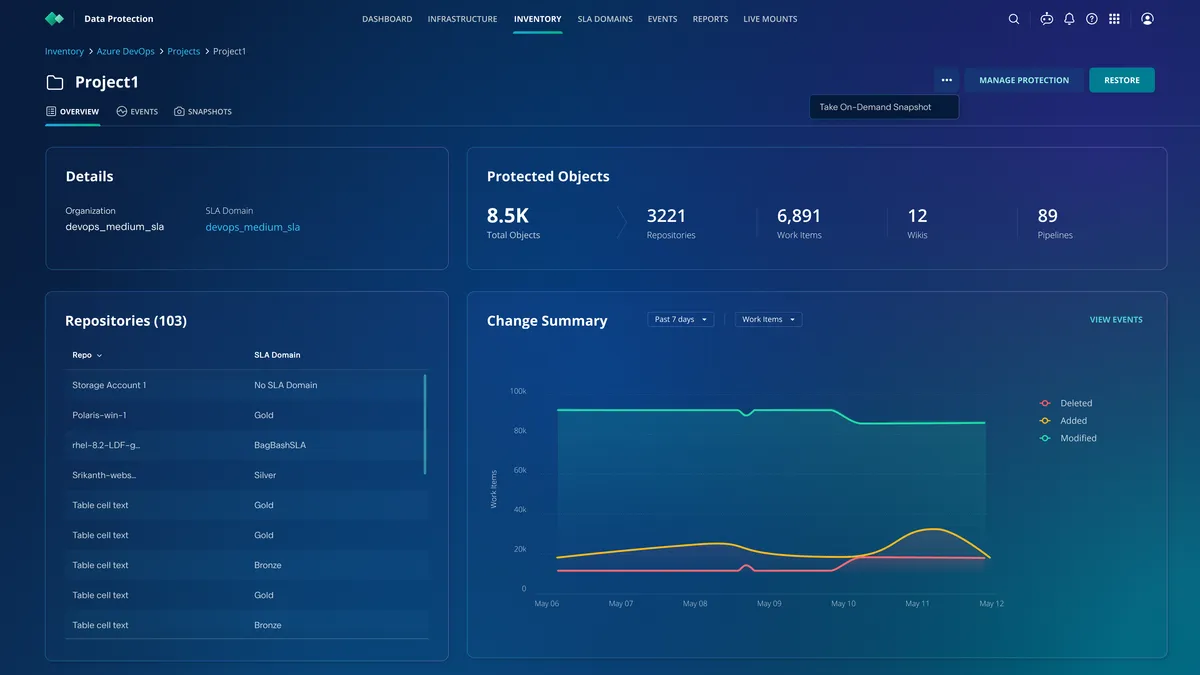This screenshot has height=675, width=1200.
Task: Open the user account profile icon
Action: tap(1147, 19)
